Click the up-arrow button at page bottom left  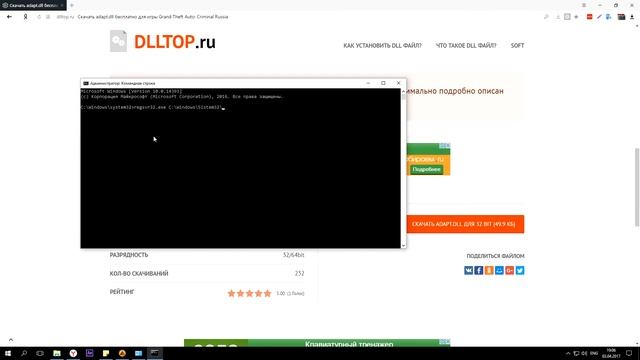tap(11, 340)
